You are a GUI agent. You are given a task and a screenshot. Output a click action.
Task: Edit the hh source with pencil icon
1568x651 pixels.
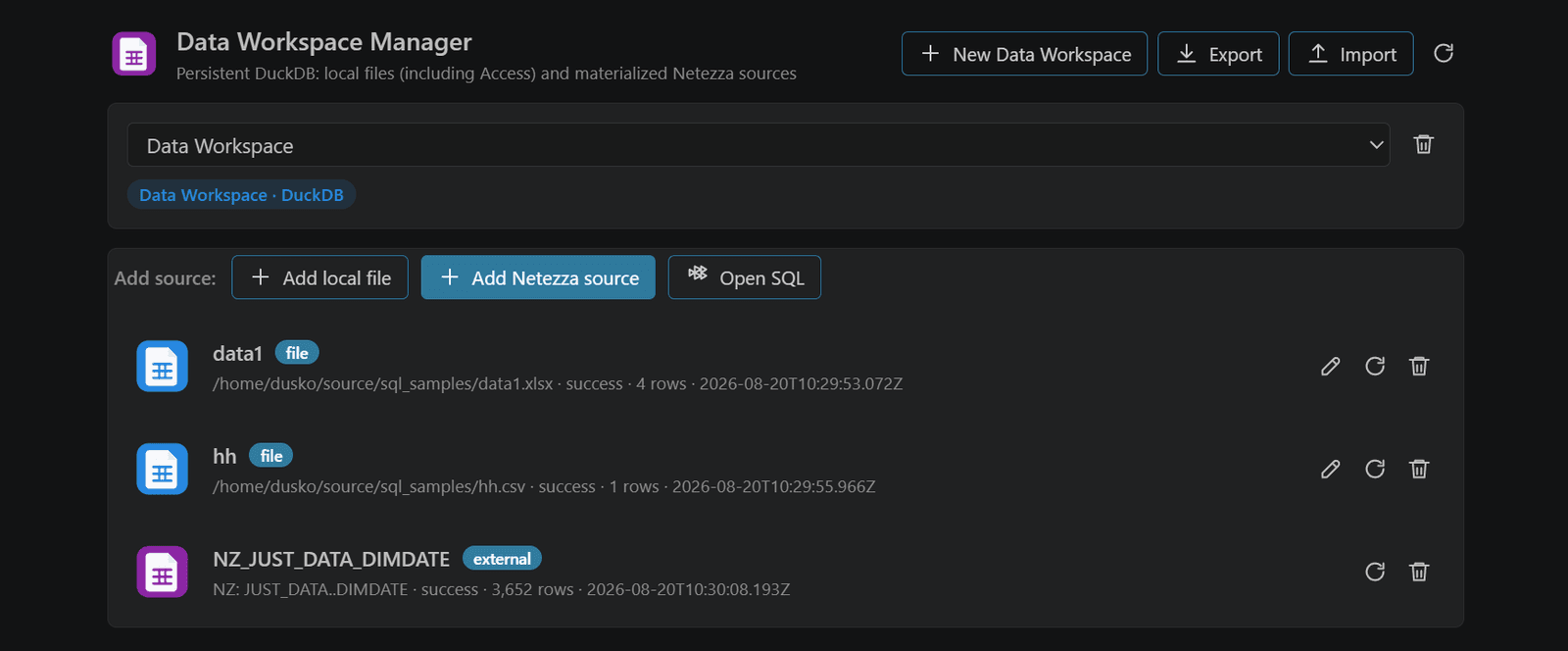1330,470
